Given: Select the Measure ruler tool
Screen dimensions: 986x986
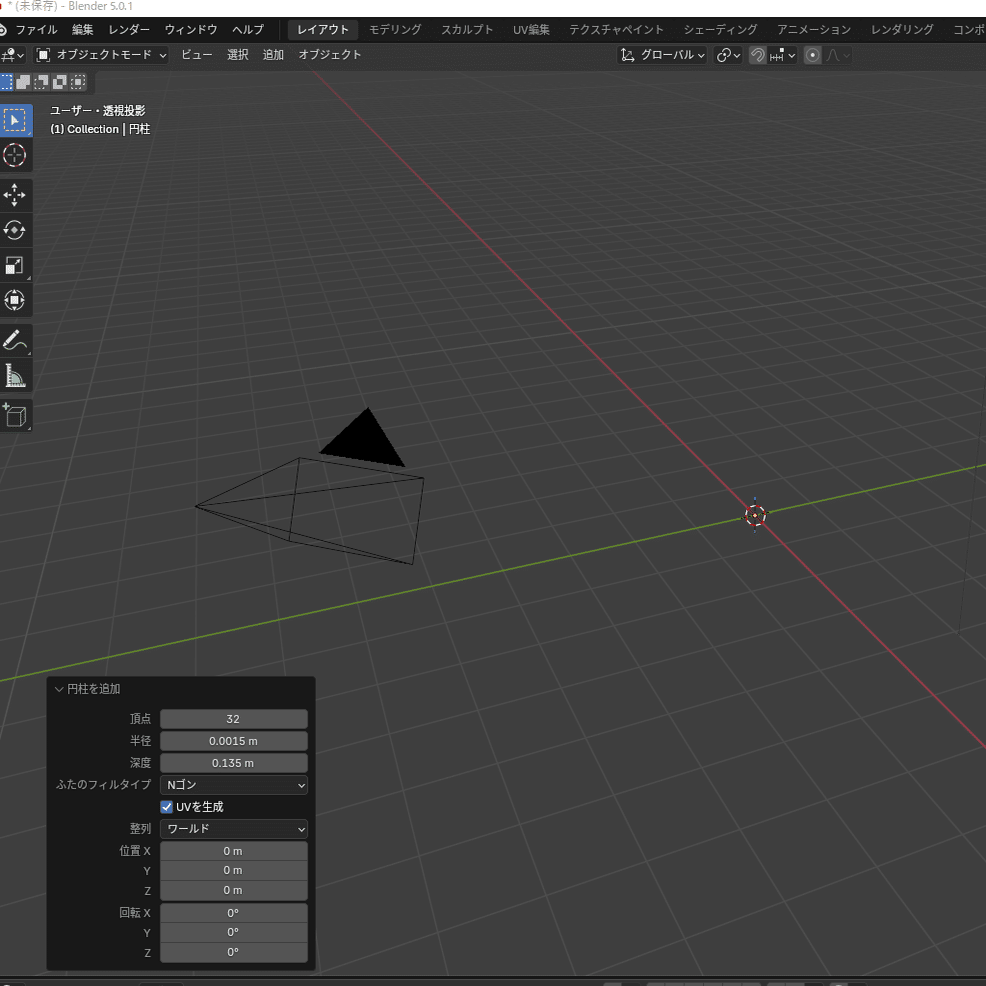Looking at the screenshot, I should (x=14, y=375).
